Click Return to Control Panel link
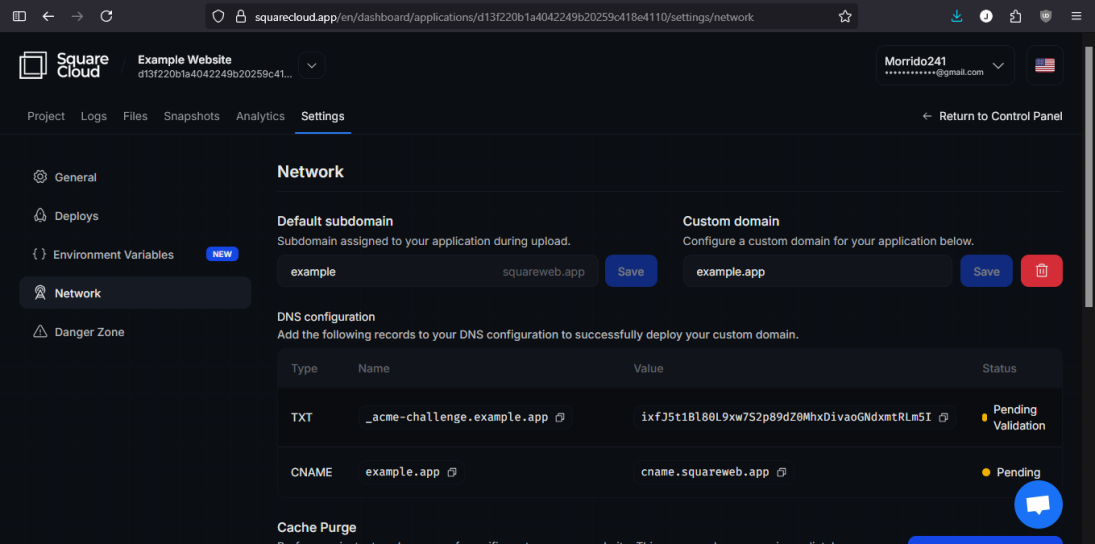The width and height of the screenshot is (1095, 544). 992,116
